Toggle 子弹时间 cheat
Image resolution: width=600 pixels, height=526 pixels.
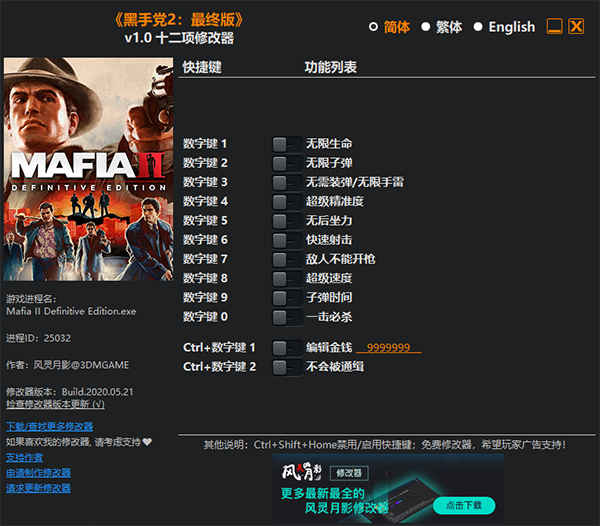(287, 298)
